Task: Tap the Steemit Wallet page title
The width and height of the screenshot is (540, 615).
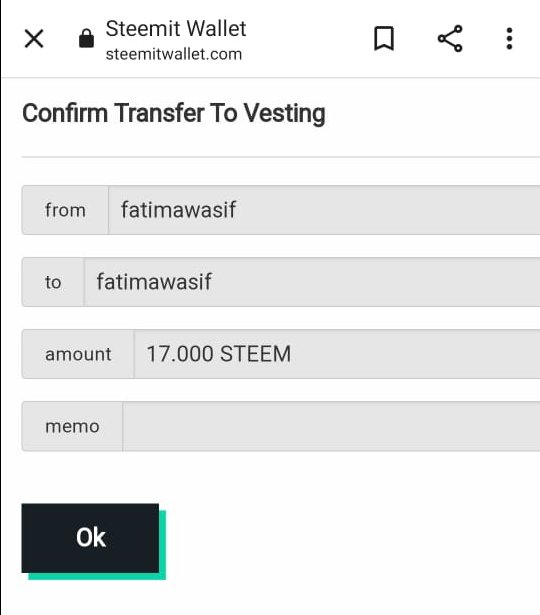Action: pos(176,29)
